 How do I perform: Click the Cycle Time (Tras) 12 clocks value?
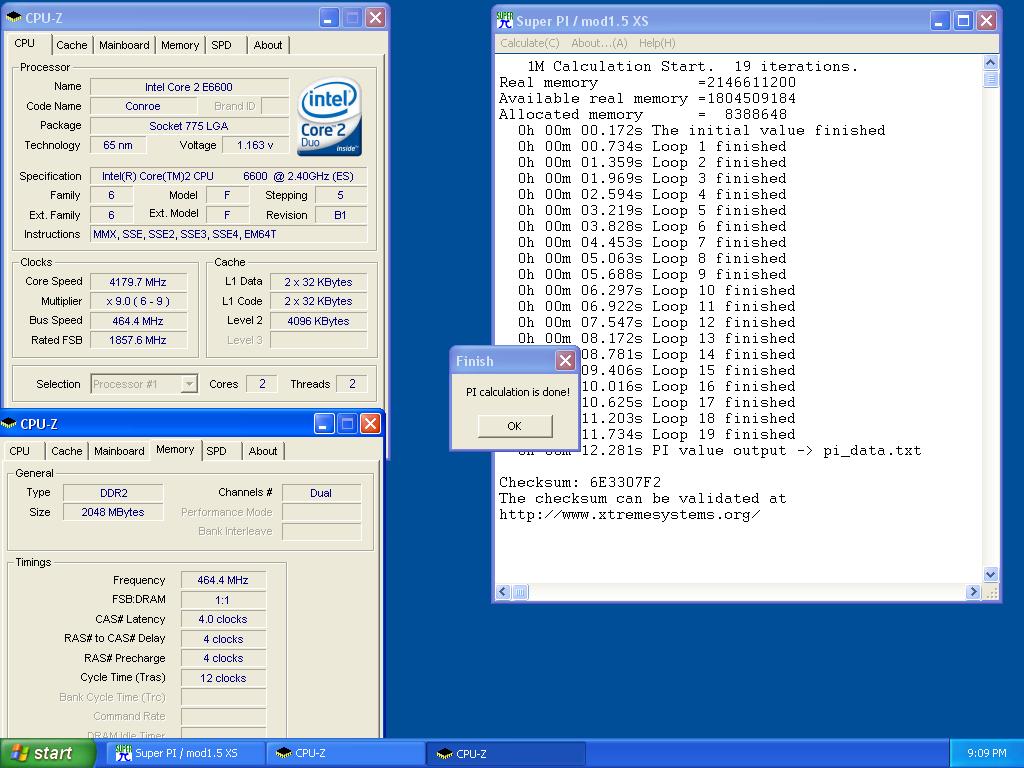(223, 678)
